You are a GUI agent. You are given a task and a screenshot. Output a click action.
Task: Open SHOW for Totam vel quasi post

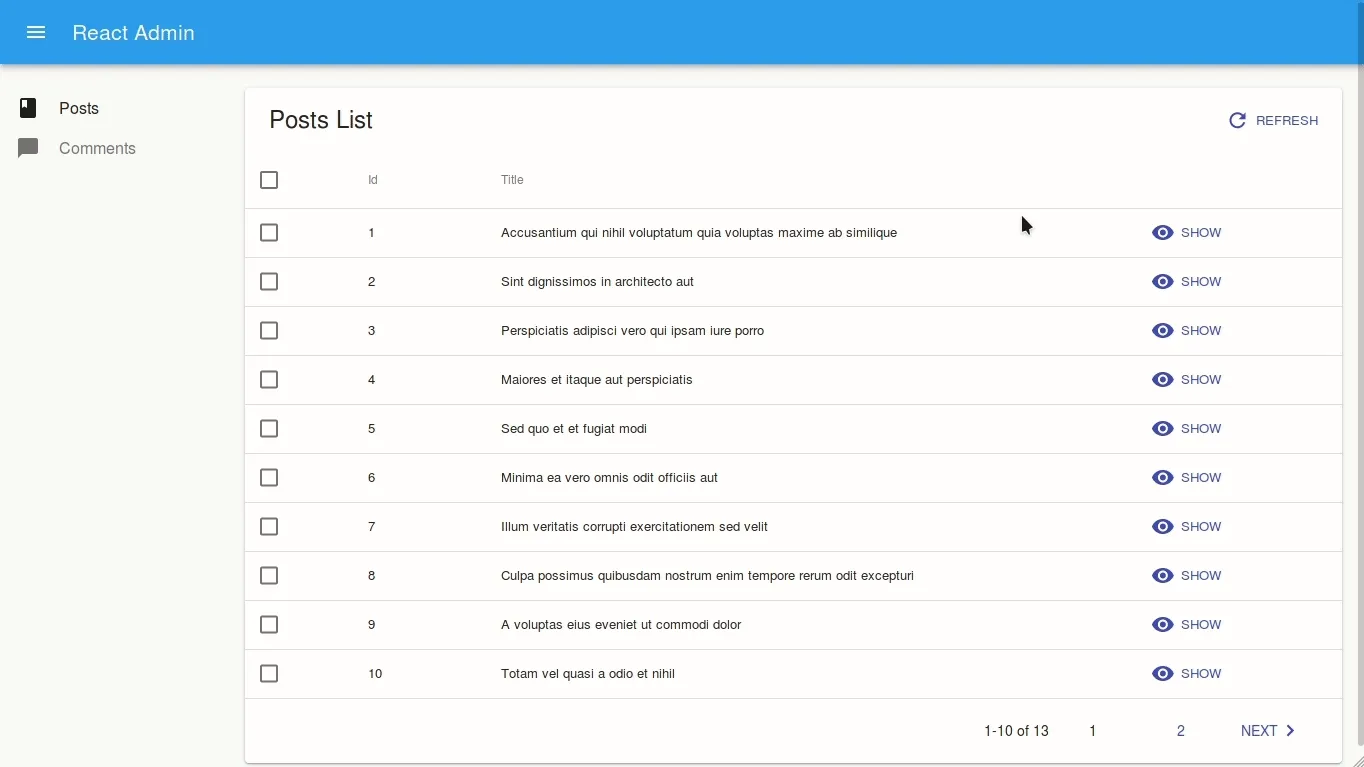point(1201,674)
